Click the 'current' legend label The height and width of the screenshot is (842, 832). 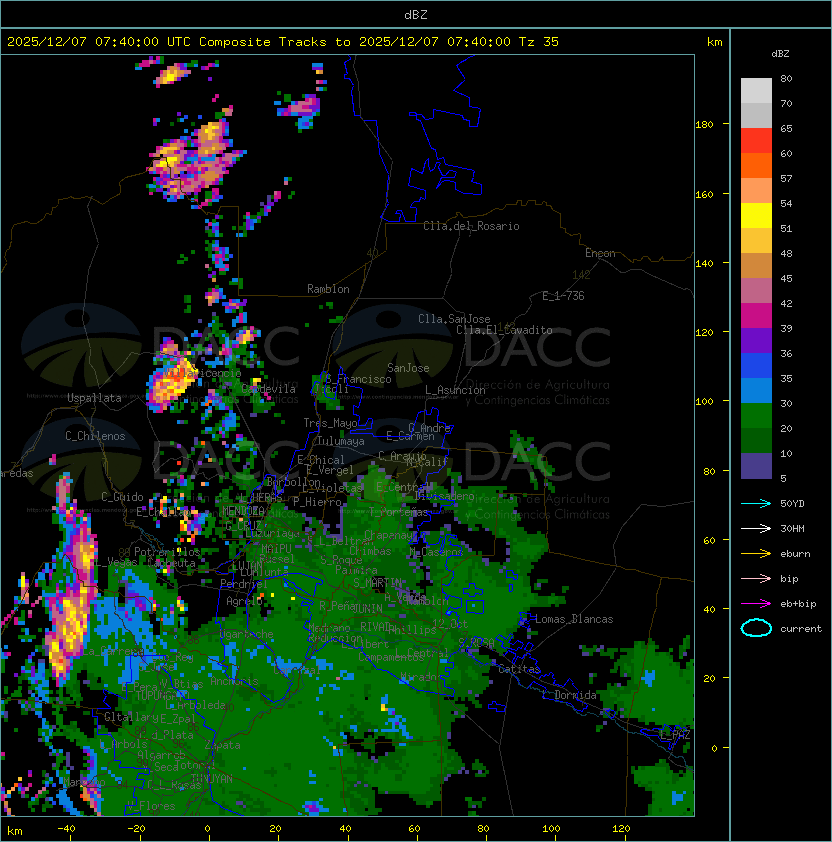801,628
